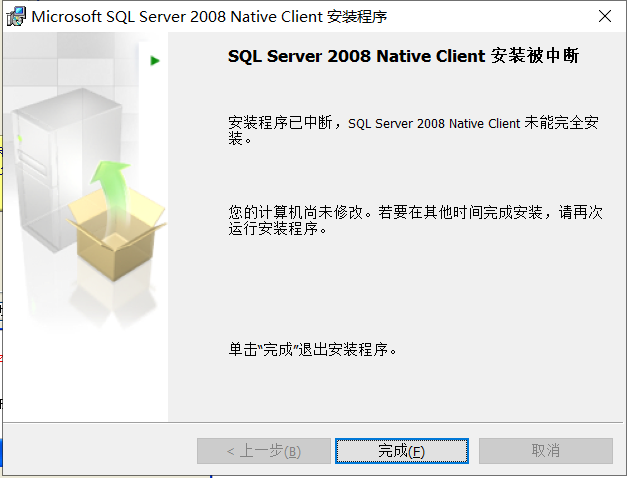The image size is (629, 478).
Task: Click the disabled 上一步(B) back button
Action: click(x=264, y=451)
